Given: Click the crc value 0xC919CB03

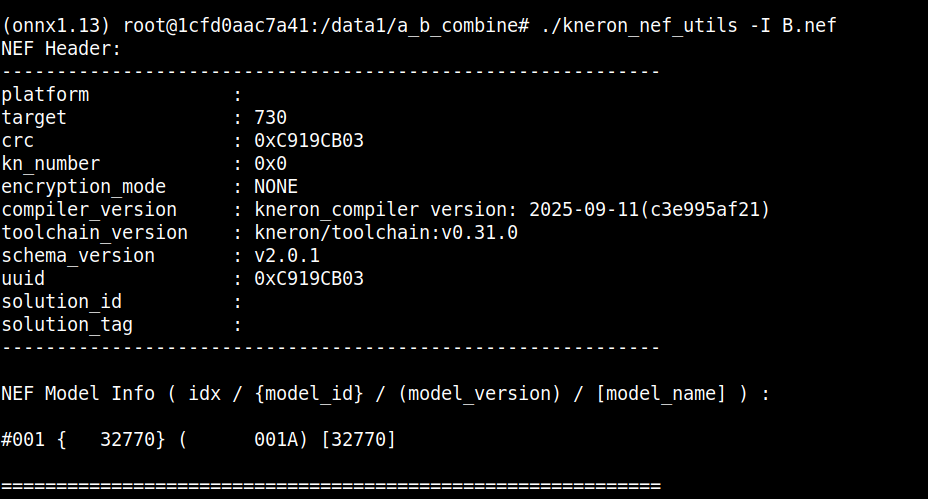Looking at the screenshot, I should coord(309,141).
